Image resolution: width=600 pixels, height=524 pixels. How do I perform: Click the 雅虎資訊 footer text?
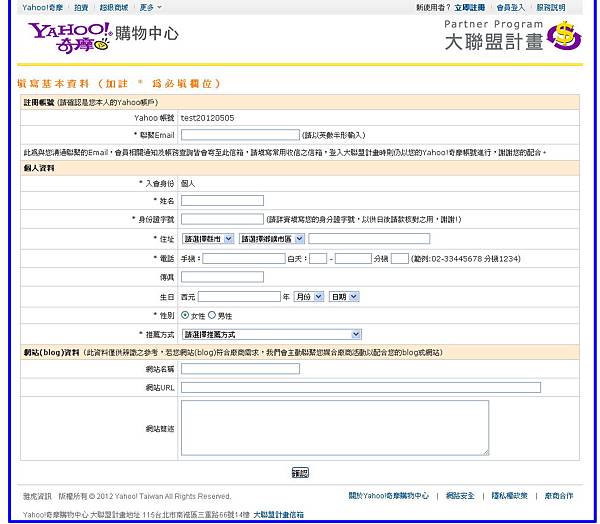point(37,496)
